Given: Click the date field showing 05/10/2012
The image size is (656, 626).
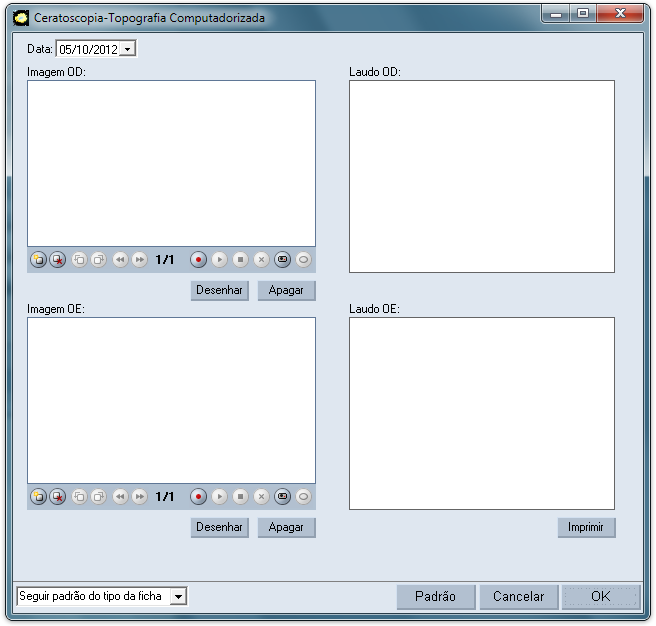Looking at the screenshot, I should point(96,49).
